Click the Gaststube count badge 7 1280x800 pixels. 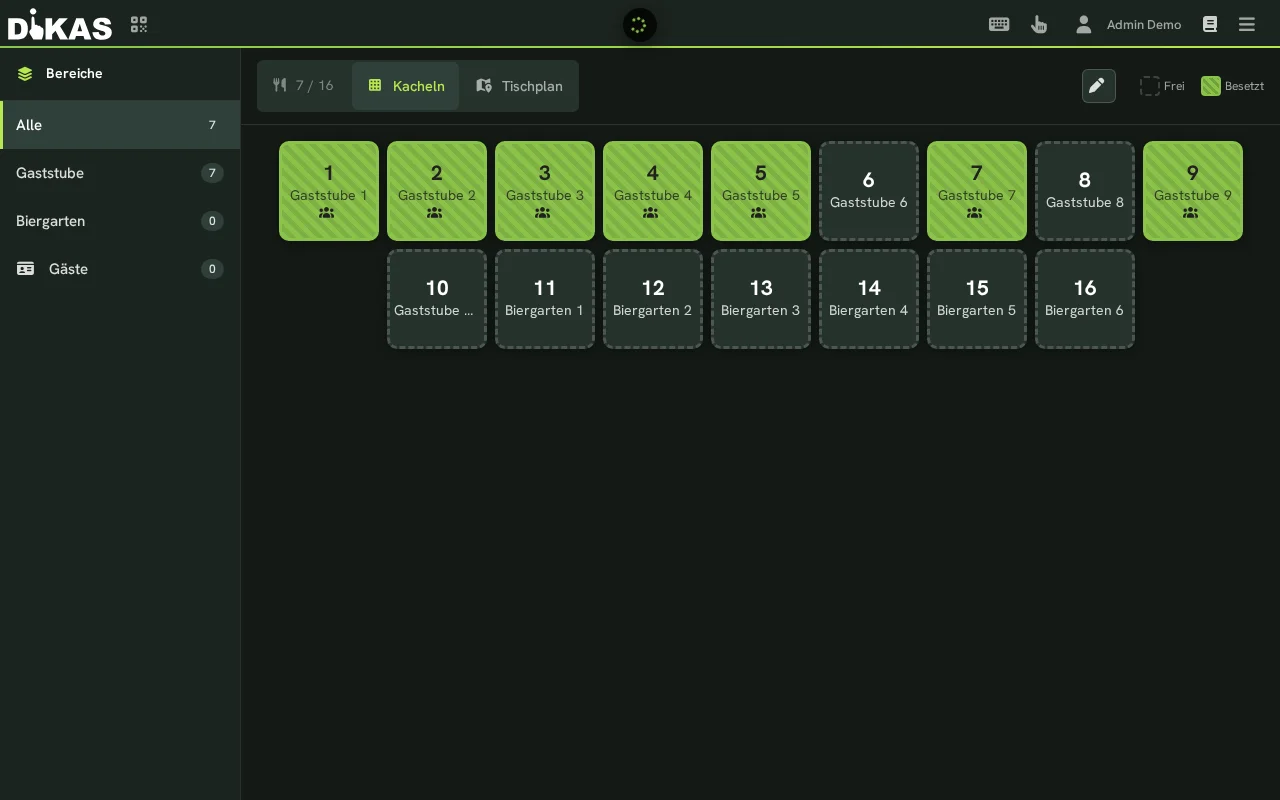click(x=212, y=173)
